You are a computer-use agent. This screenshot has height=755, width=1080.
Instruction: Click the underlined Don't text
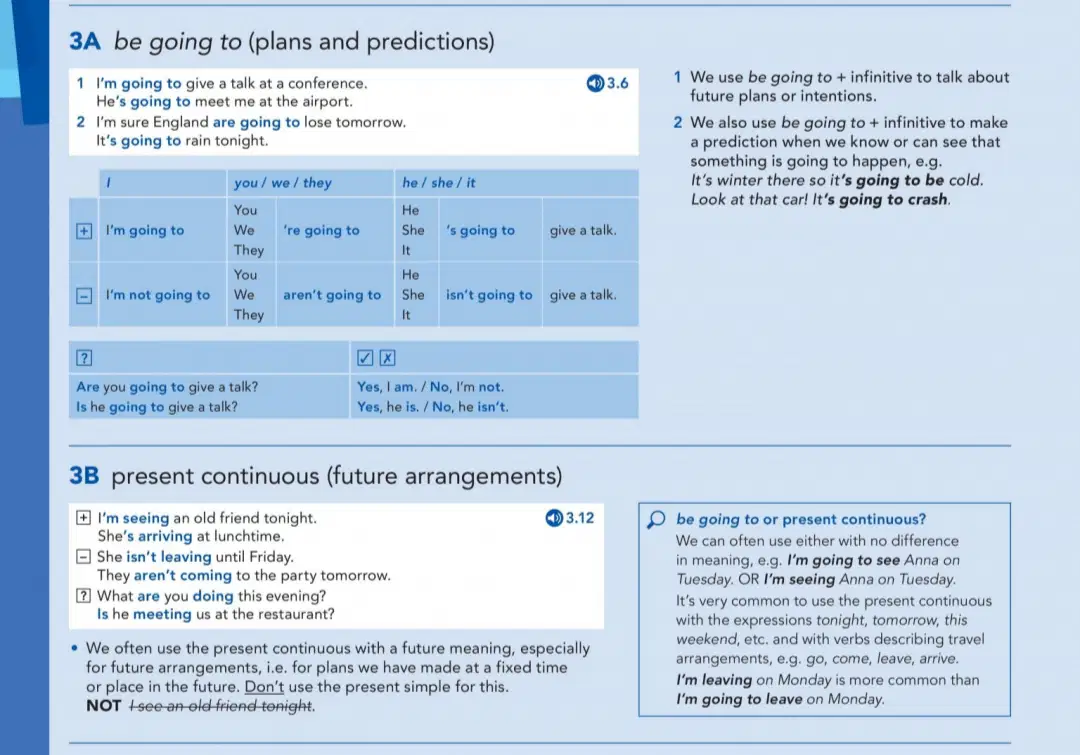264,687
